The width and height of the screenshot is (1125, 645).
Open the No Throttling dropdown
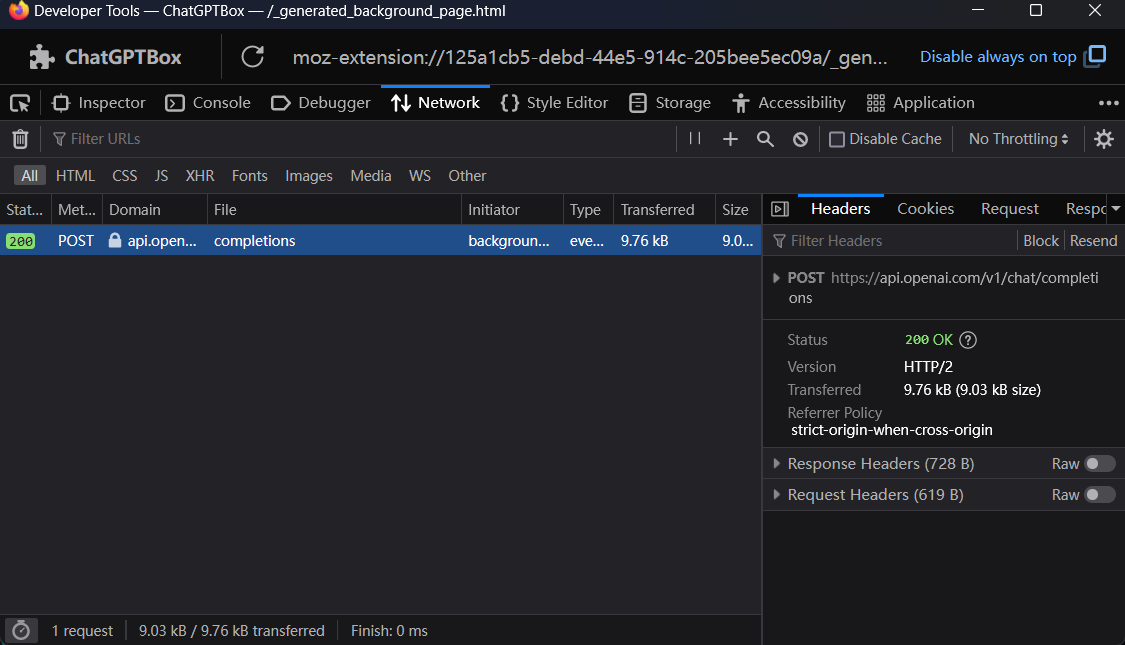(1016, 139)
